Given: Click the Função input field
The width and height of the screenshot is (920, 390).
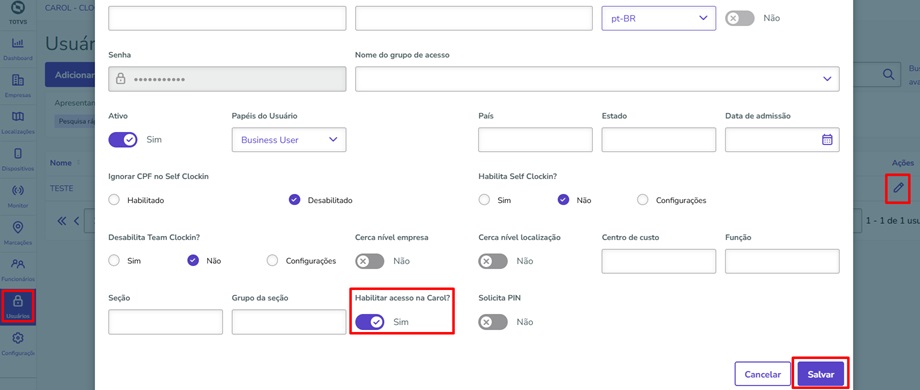Looking at the screenshot, I should 782,261.
